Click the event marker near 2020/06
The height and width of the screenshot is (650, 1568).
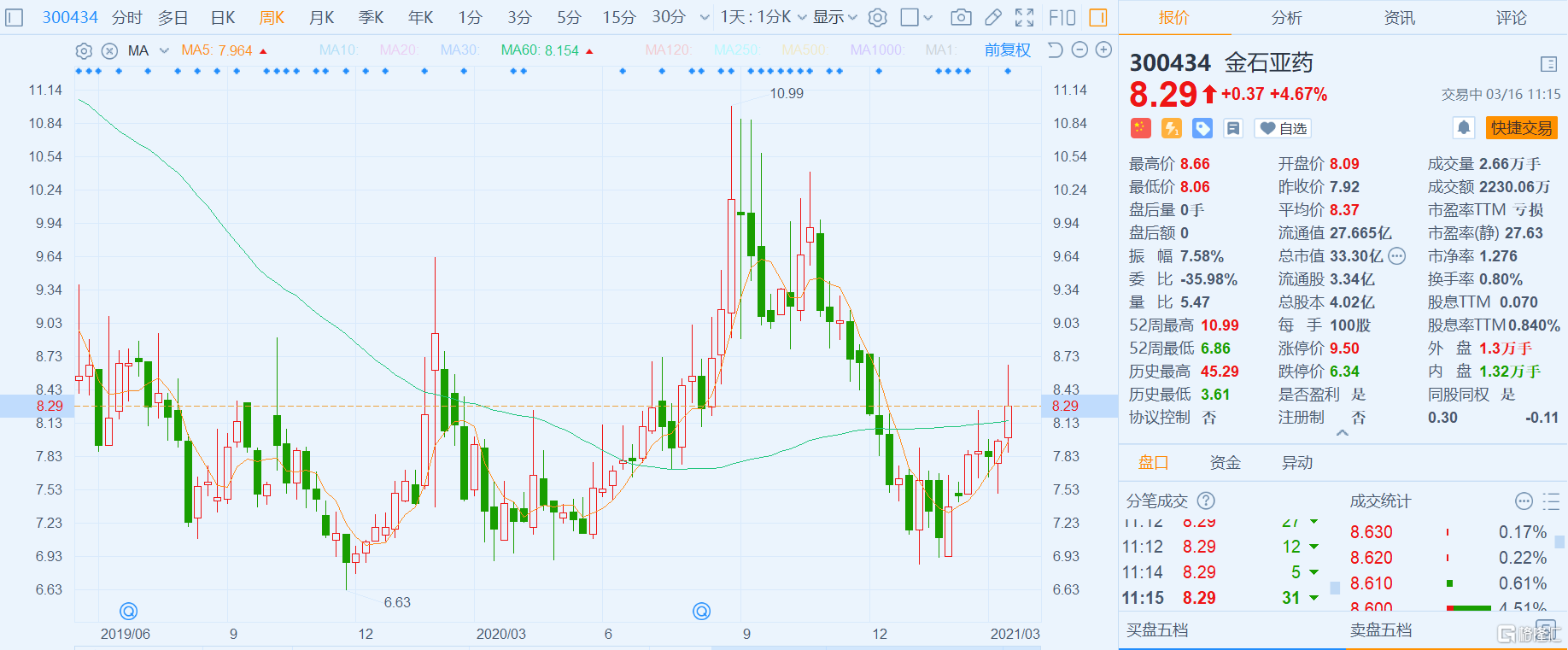tap(701, 611)
